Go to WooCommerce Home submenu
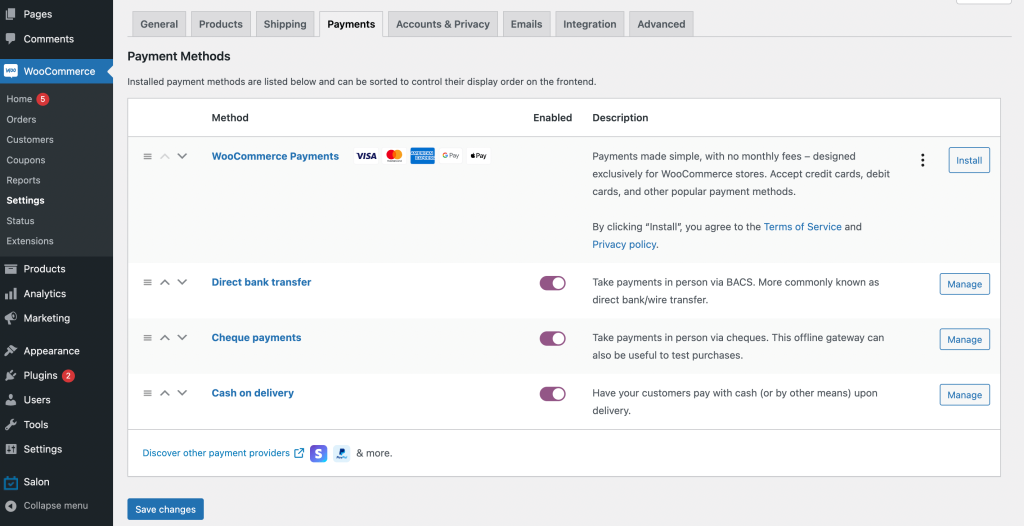Viewport: 1024px width, 526px height. coord(19,99)
